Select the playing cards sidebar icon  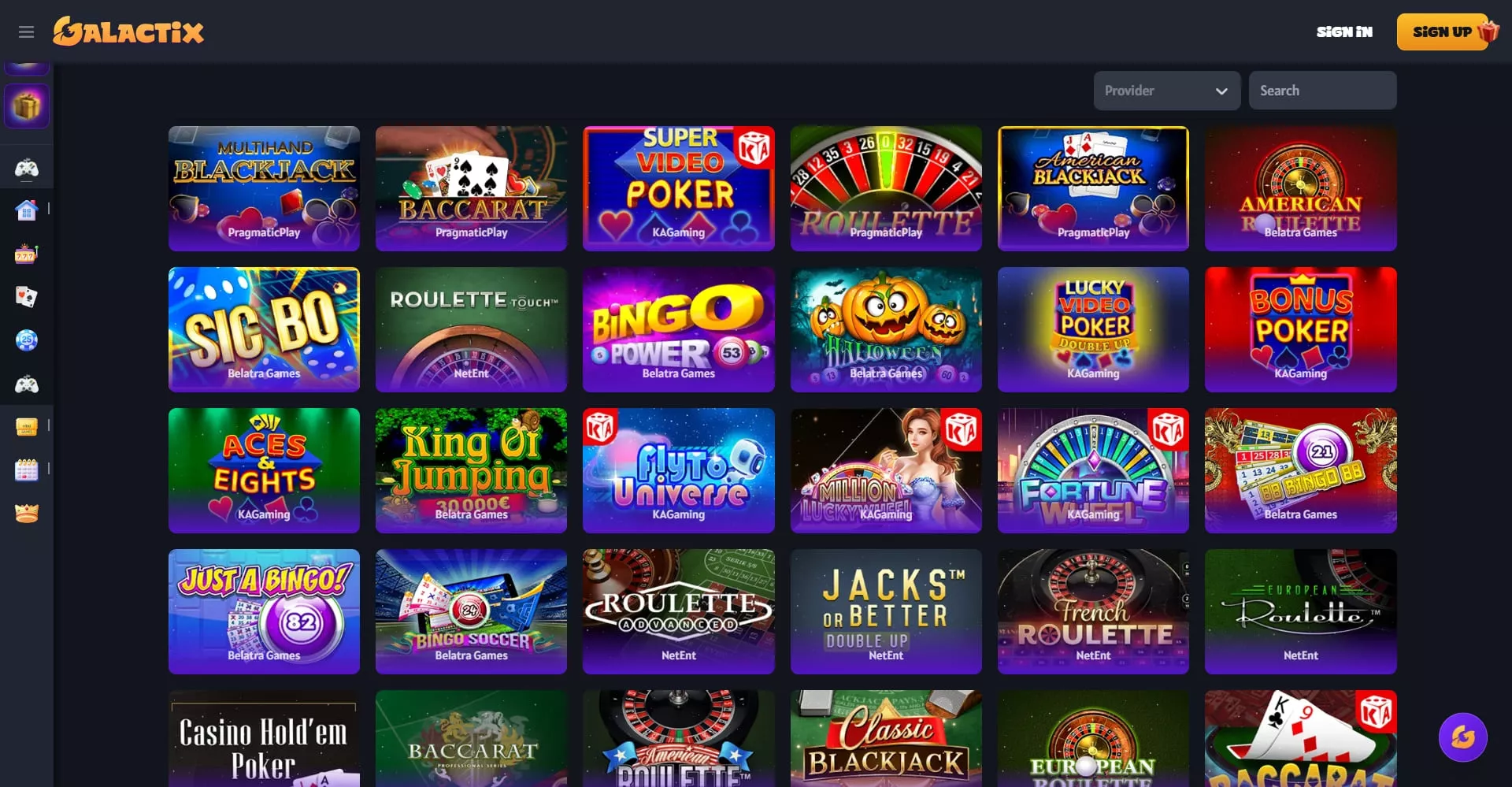pyautogui.click(x=27, y=296)
